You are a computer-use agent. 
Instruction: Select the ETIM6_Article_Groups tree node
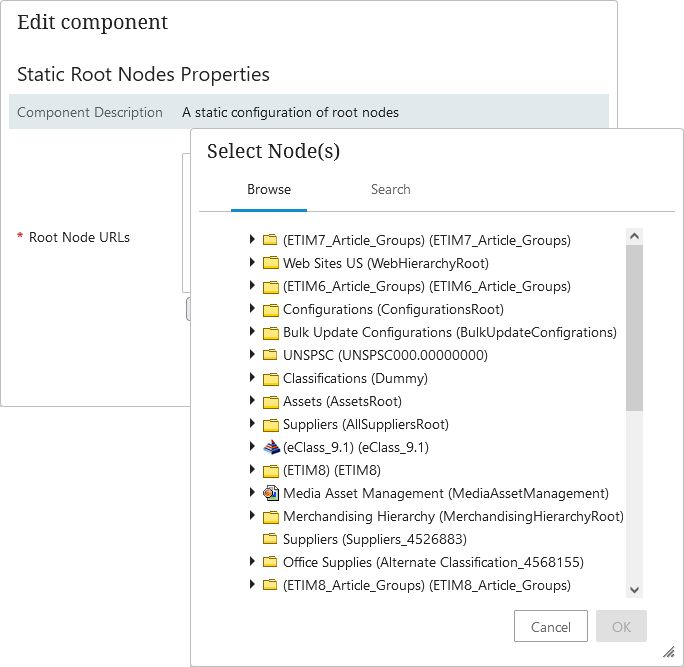click(426, 286)
